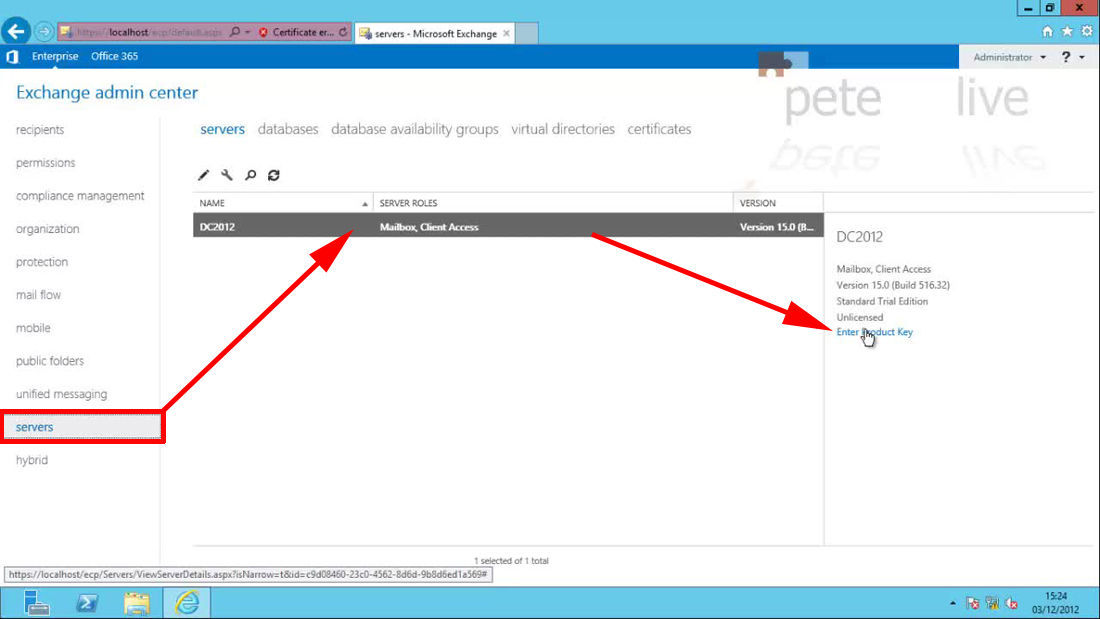
Task: Click the volume speaker tray icon
Action: (x=1012, y=603)
